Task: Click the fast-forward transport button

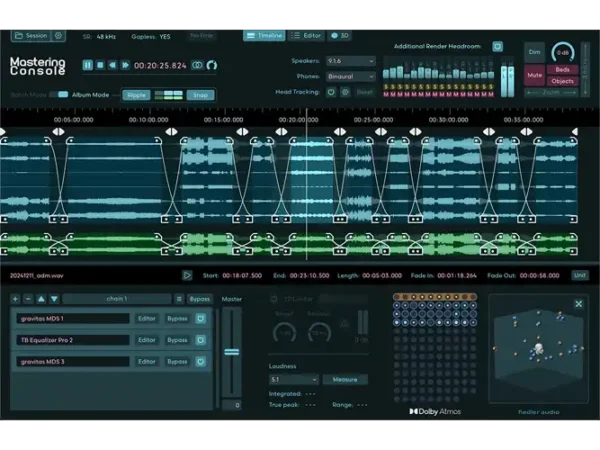Action: [x=125, y=65]
